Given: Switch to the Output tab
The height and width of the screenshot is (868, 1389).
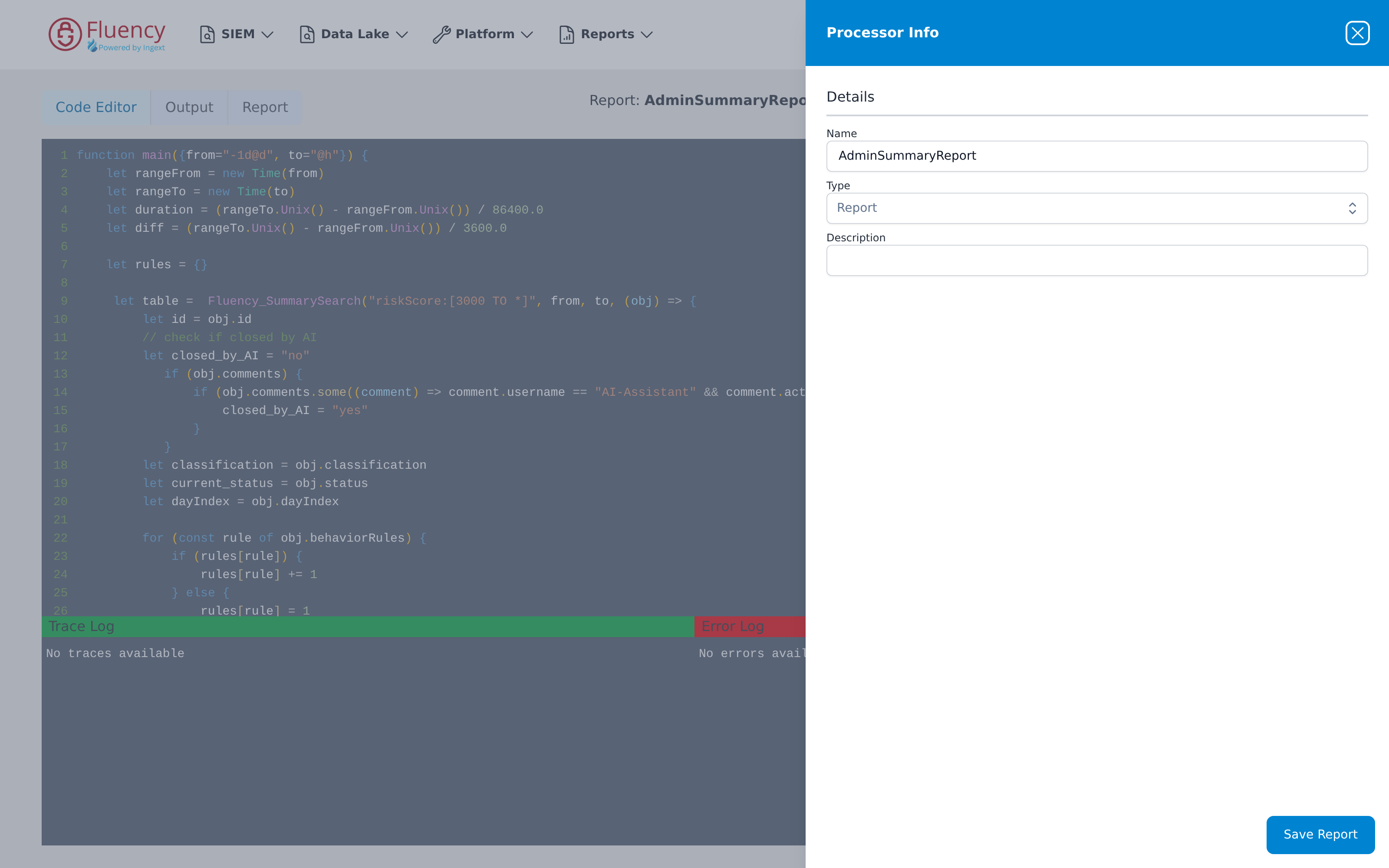Looking at the screenshot, I should pyautogui.click(x=189, y=107).
